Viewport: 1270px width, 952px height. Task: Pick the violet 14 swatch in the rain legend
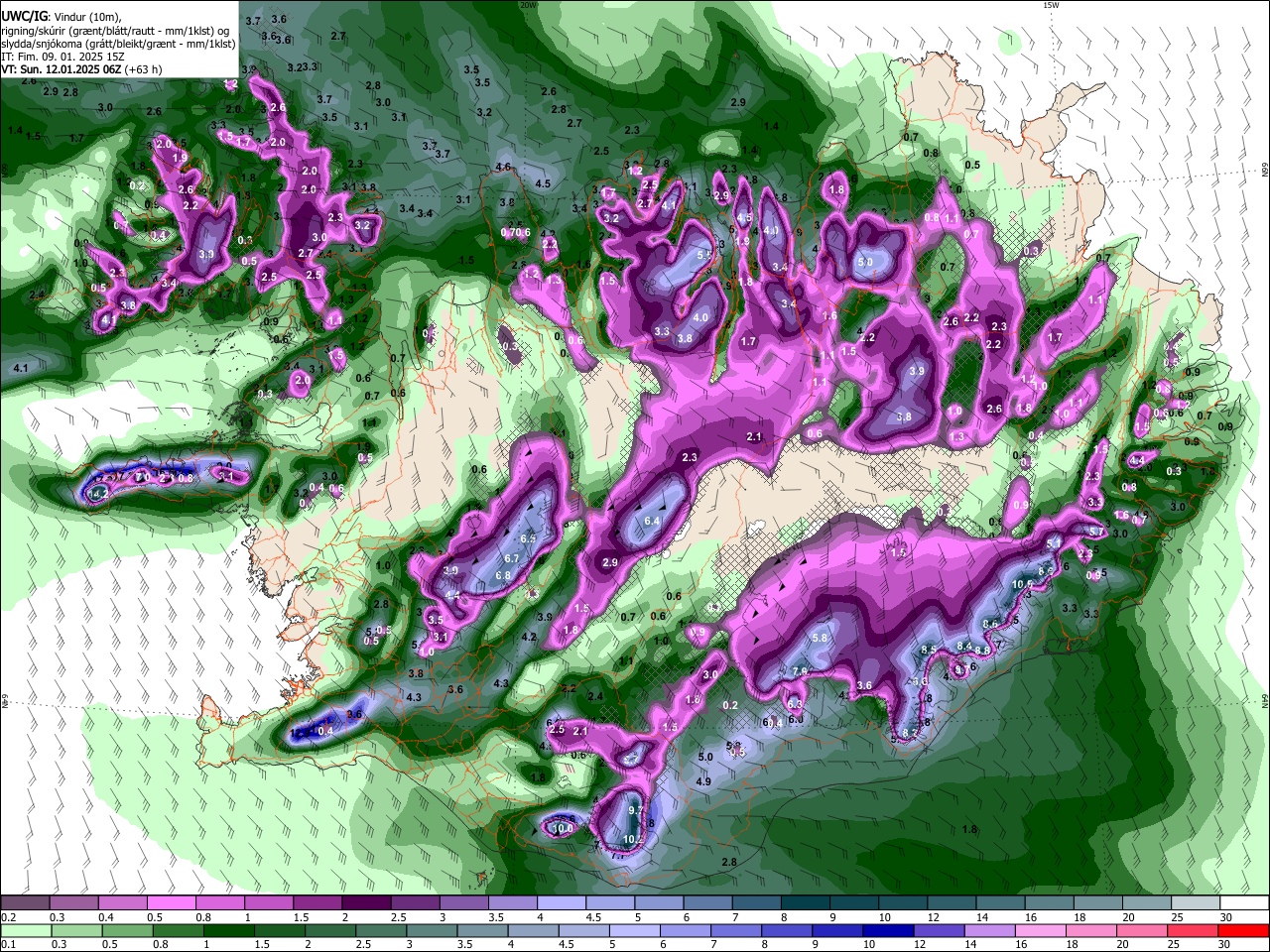coord(989,930)
